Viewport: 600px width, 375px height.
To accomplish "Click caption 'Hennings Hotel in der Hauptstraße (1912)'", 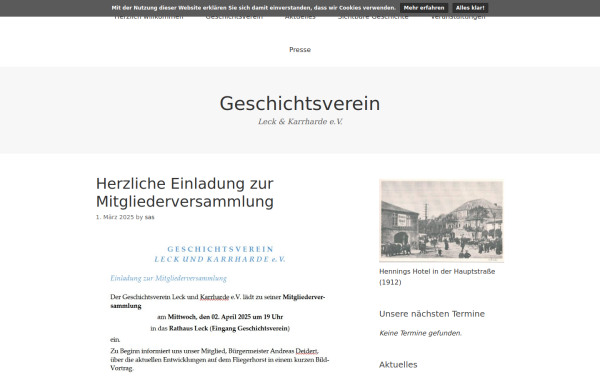I will click(437, 277).
